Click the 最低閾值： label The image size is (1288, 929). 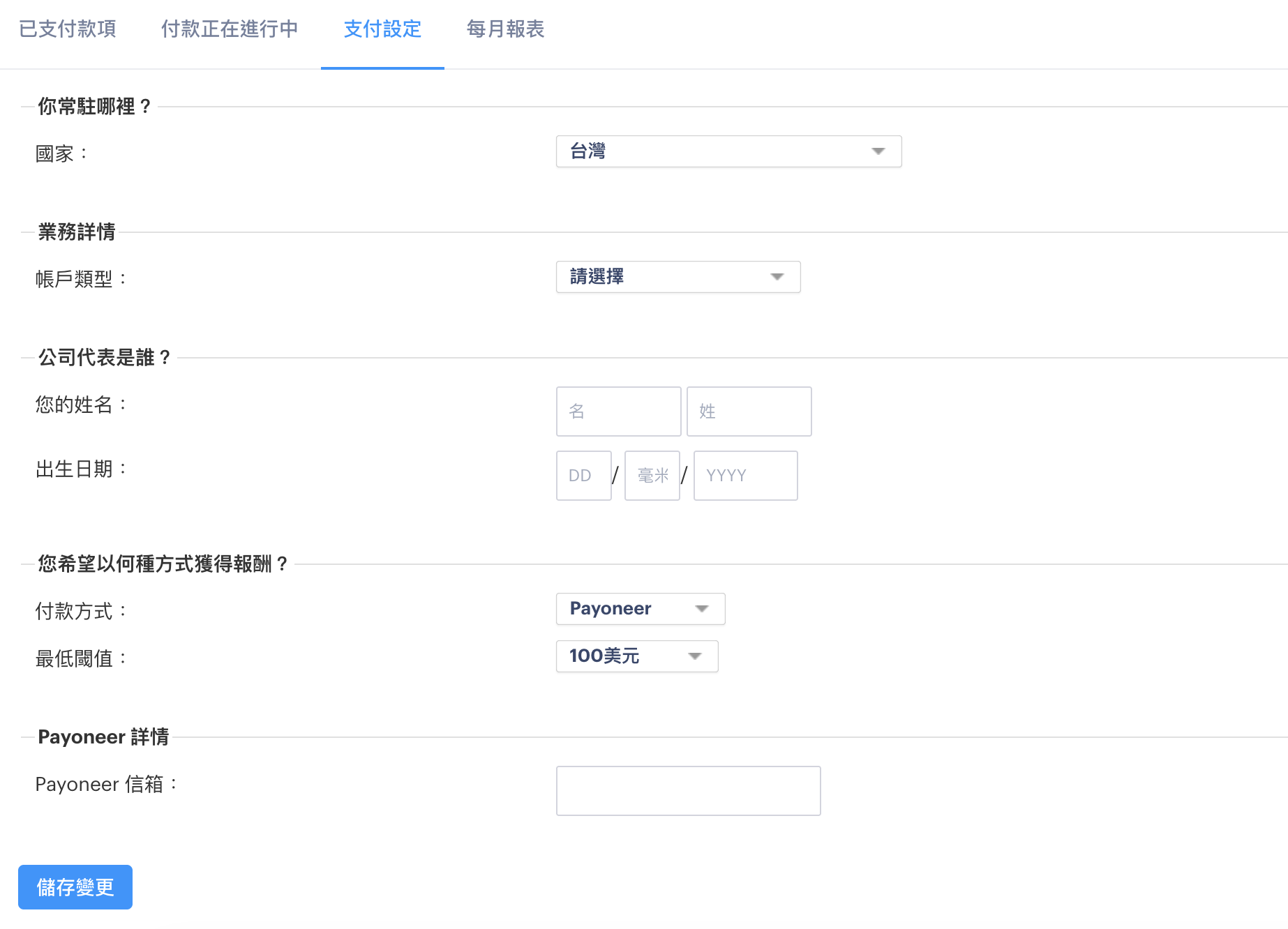coord(81,658)
